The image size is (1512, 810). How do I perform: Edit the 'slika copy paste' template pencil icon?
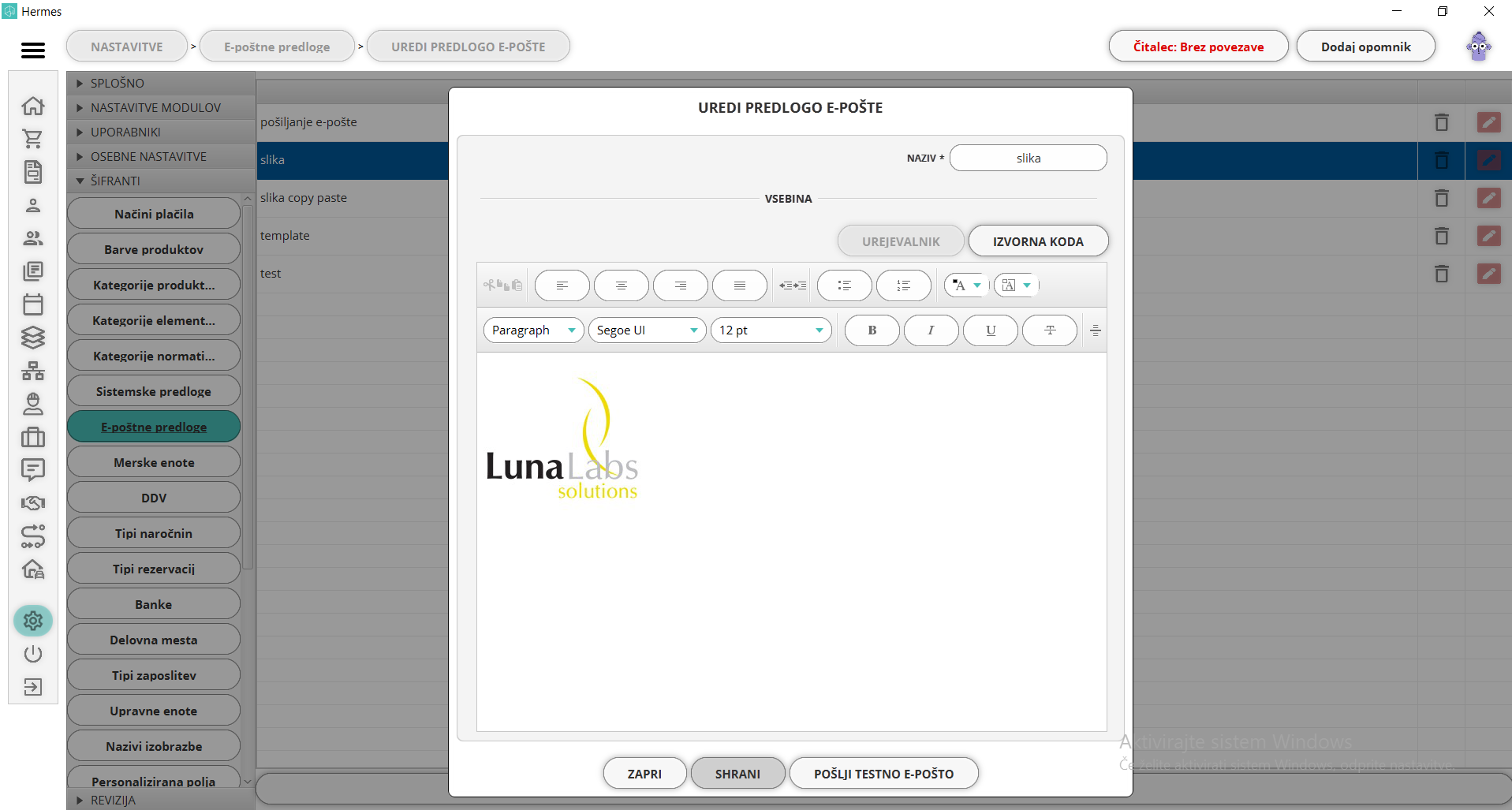coord(1488,198)
